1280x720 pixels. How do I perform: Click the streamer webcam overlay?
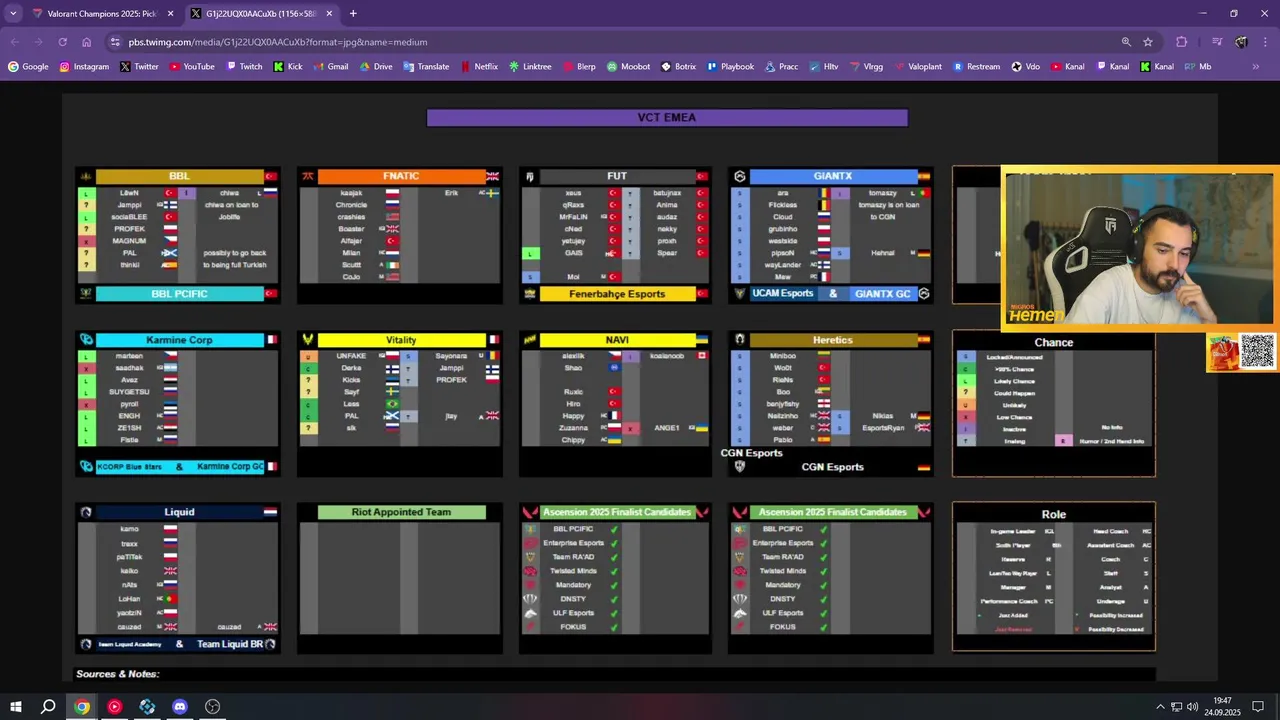click(1140, 247)
